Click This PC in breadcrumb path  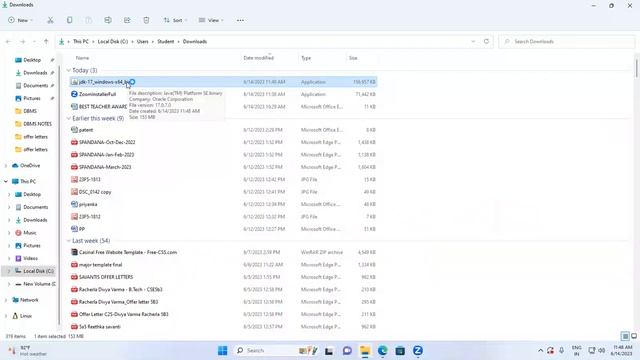tap(81, 42)
